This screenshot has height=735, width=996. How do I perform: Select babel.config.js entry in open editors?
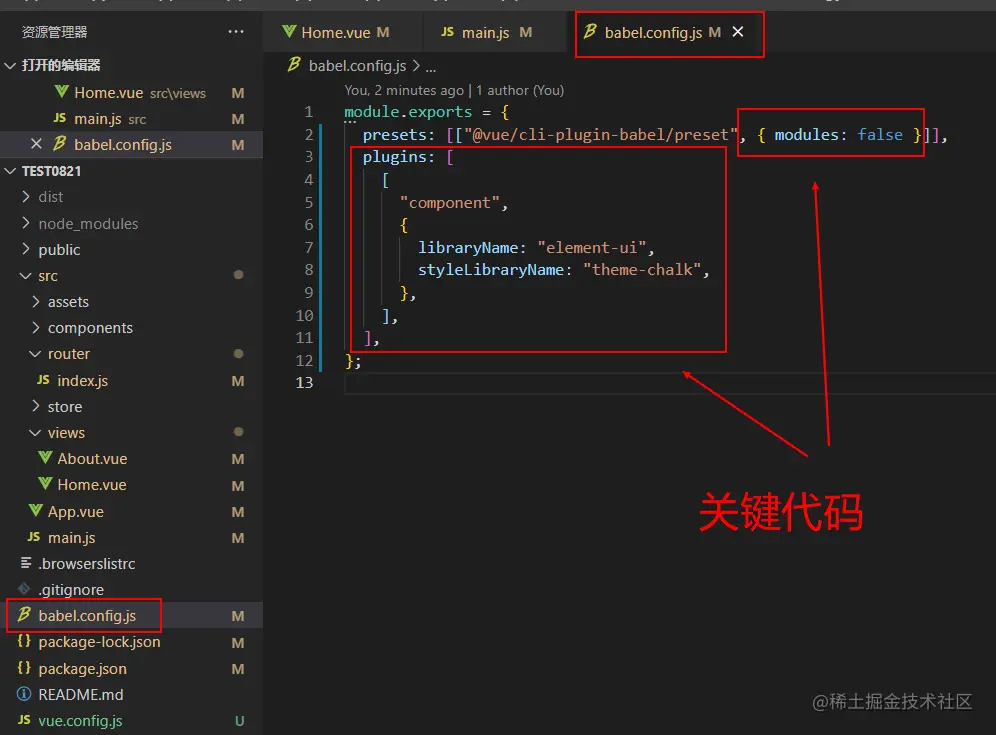click(131, 145)
